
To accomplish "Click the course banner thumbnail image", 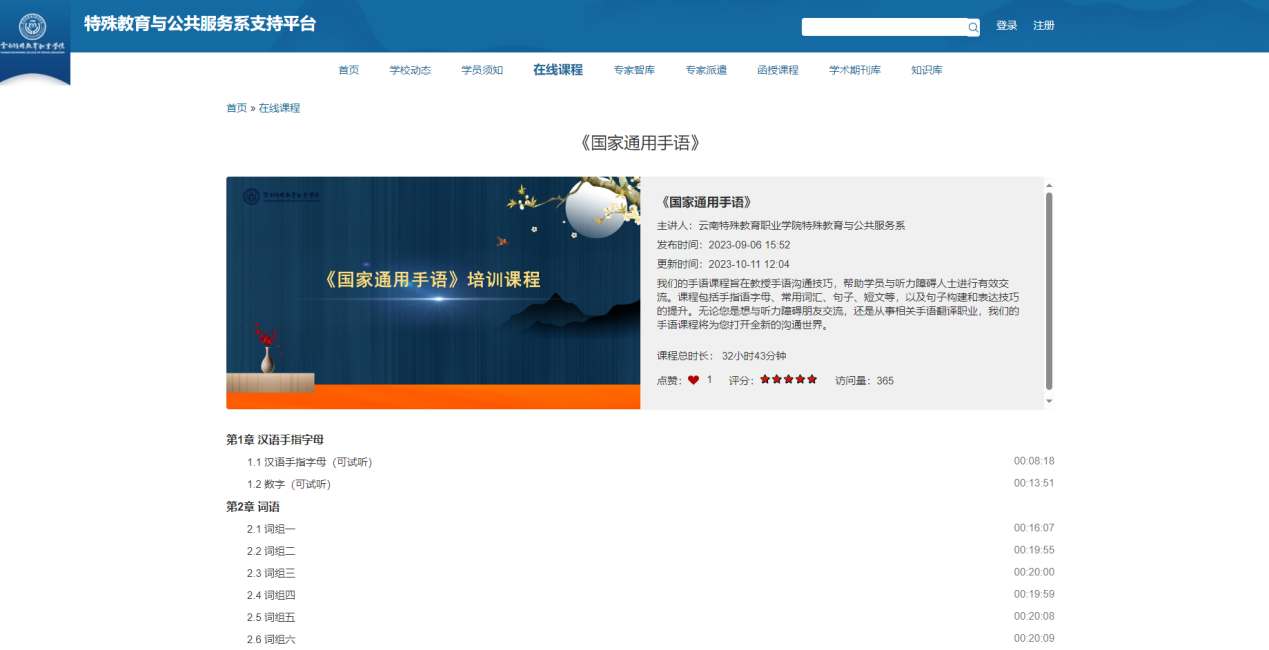I will pyautogui.click(x=432, y=292).
